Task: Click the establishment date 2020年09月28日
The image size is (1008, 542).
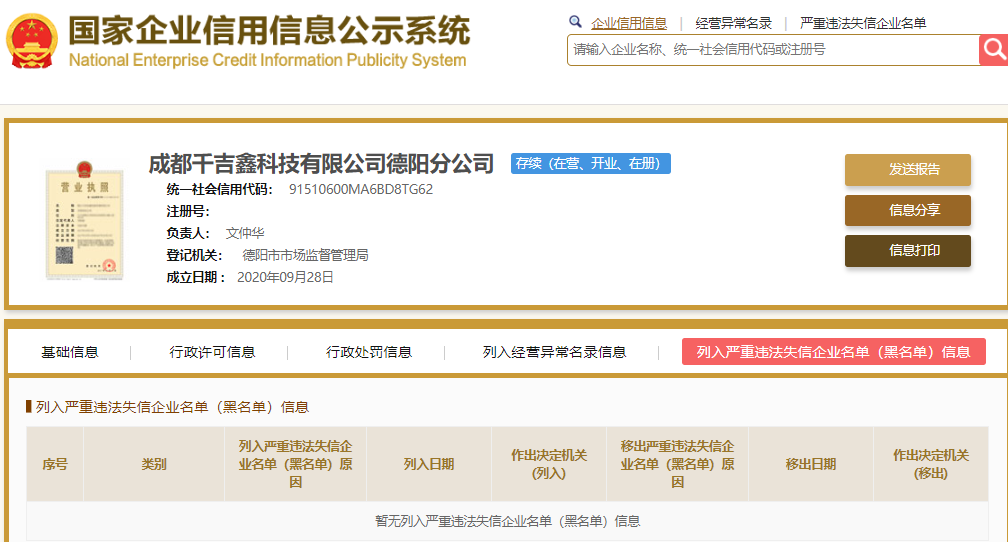Action: tap(285, 277)
